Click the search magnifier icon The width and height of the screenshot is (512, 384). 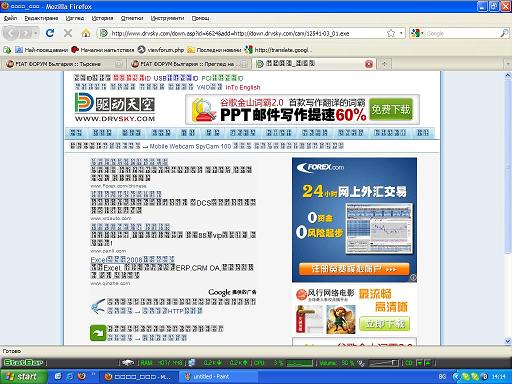[504, 33]
